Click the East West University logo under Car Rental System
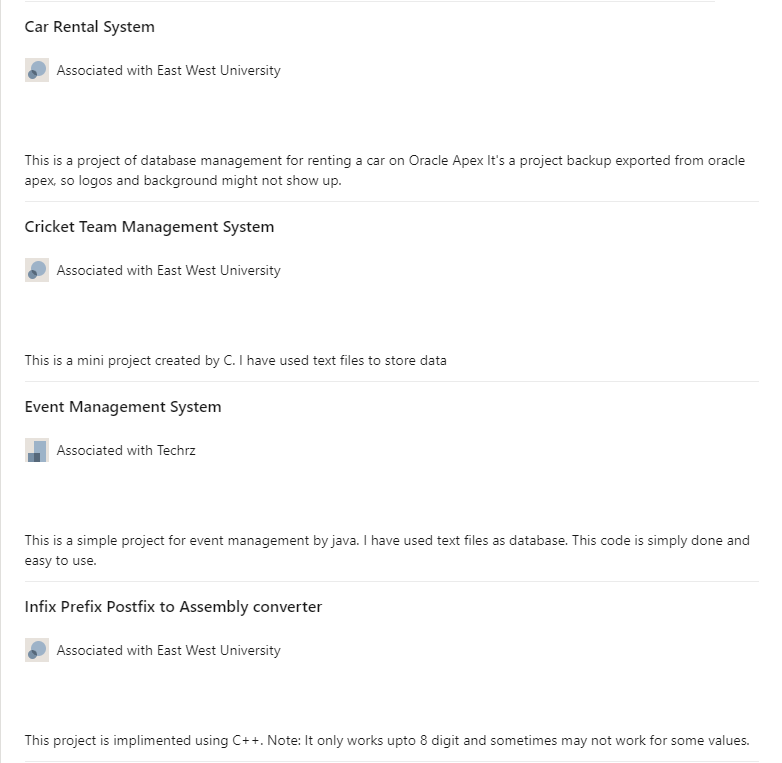This screenshot has height=763, width=782. tap(37, 70)
